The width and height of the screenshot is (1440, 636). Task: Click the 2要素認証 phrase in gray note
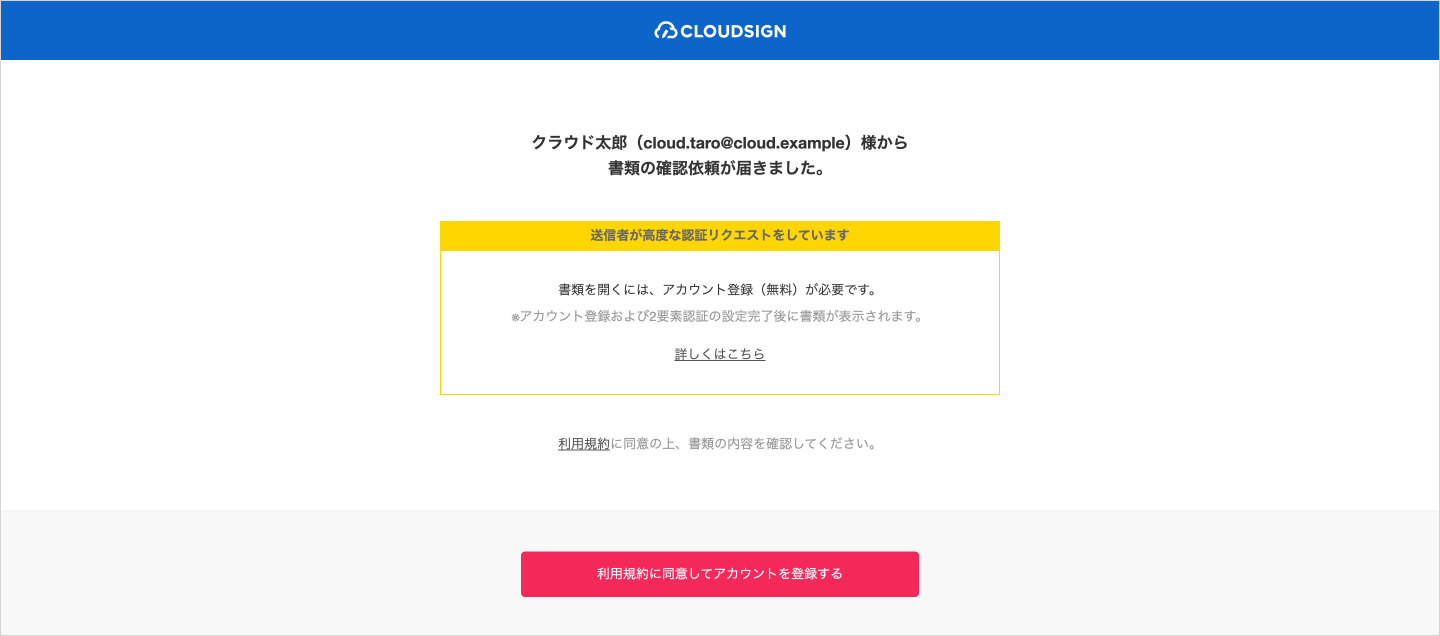click(x=676, y=317)
